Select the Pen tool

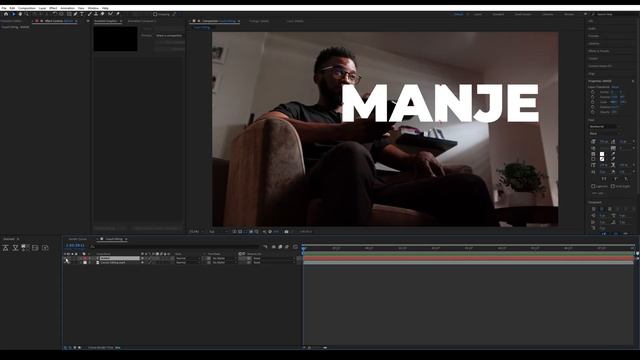click(76, 14)
